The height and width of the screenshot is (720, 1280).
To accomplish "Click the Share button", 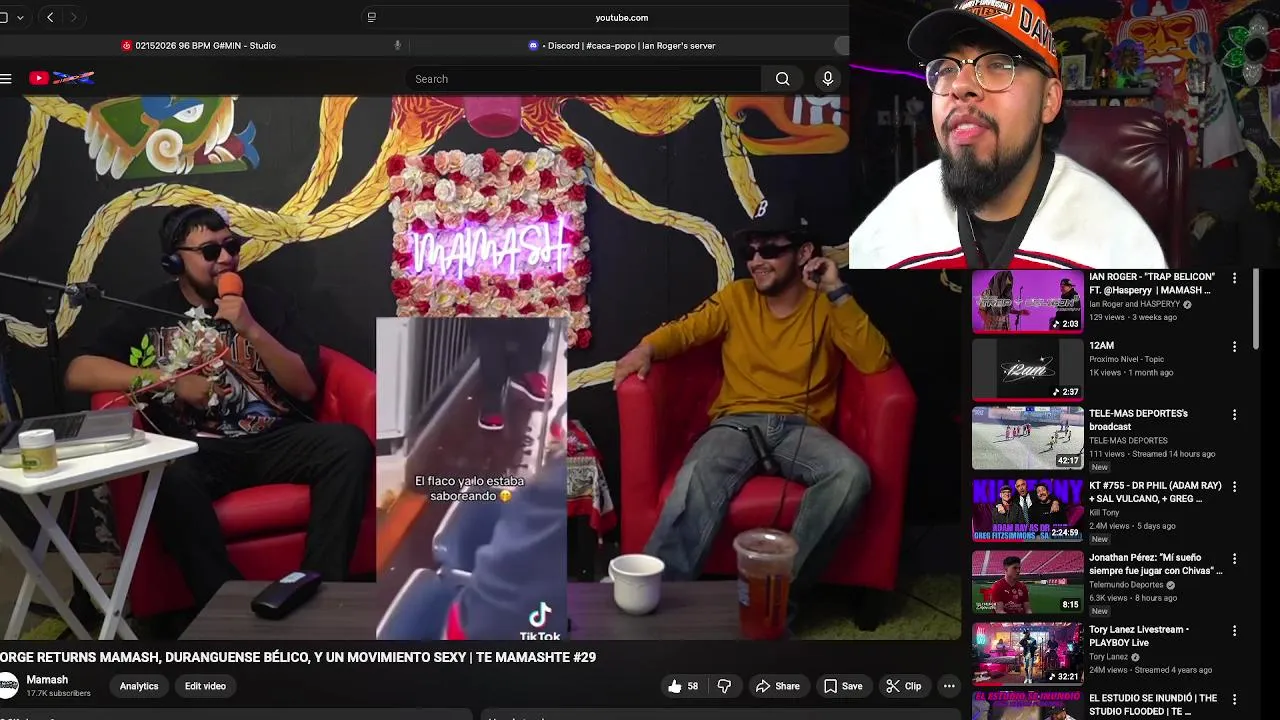I will [x=777, y=686].
